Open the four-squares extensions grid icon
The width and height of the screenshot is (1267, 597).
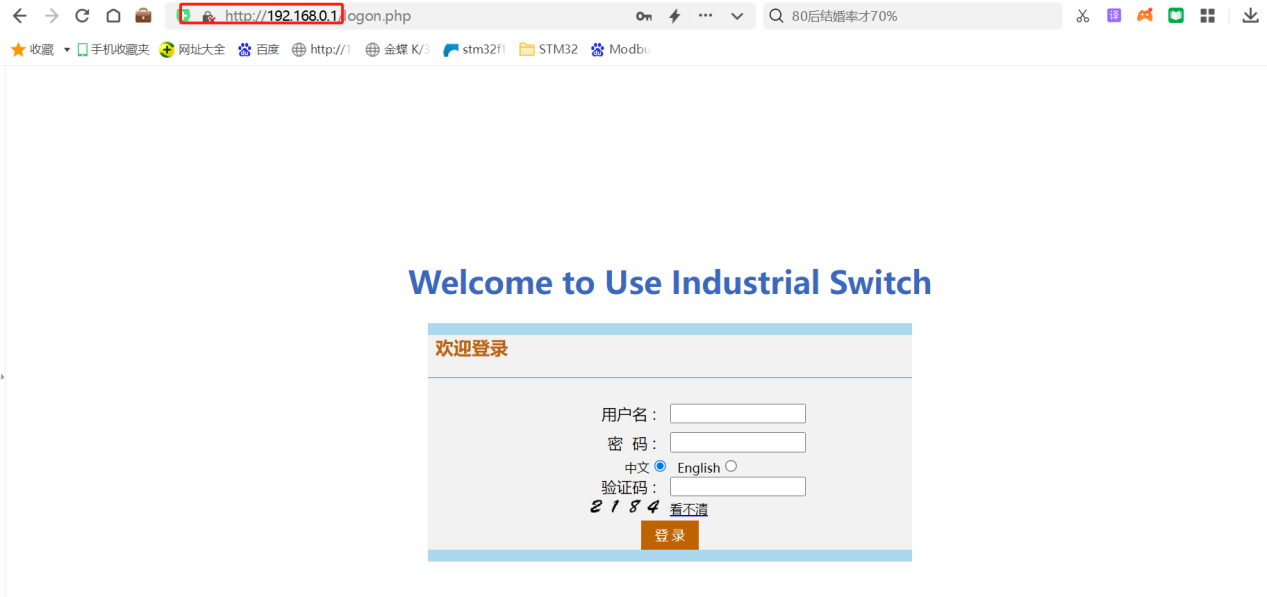pos(1207,16)
